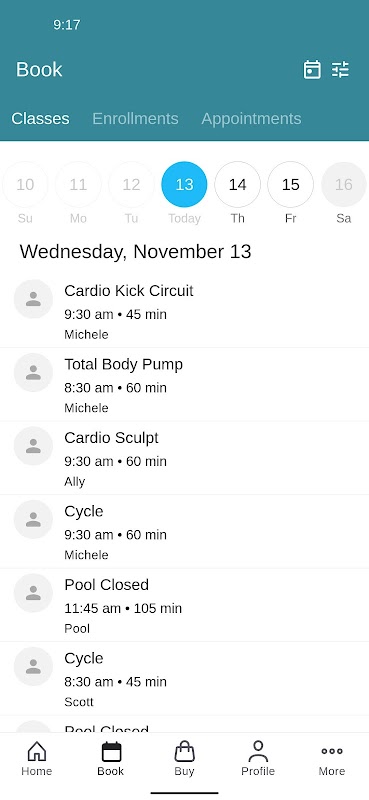Image resolution: width=369 pixels, height=800 pixels.
Task: Open the 11:45 am Pool Closed entry
Action: [x=184, y=605]
